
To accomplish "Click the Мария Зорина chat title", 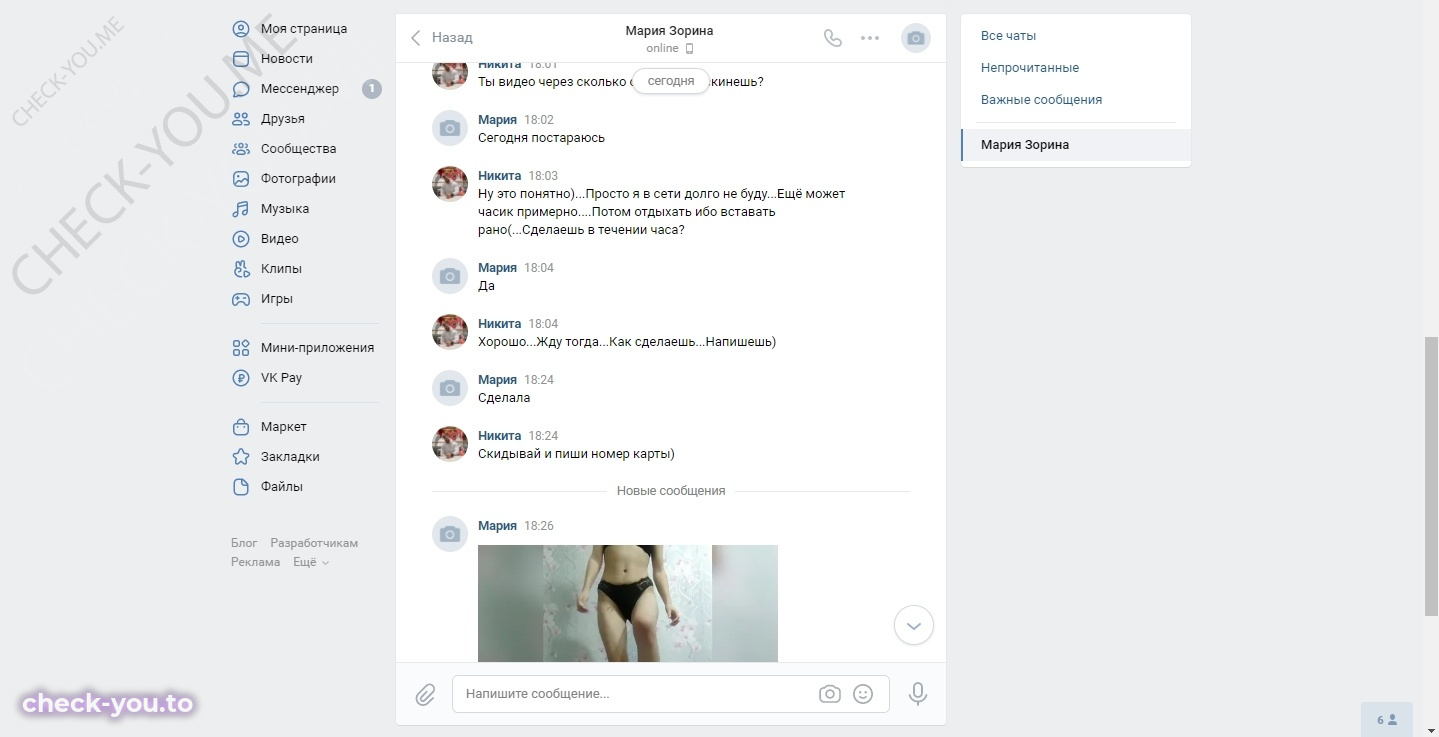I will (x=669, y=30).
